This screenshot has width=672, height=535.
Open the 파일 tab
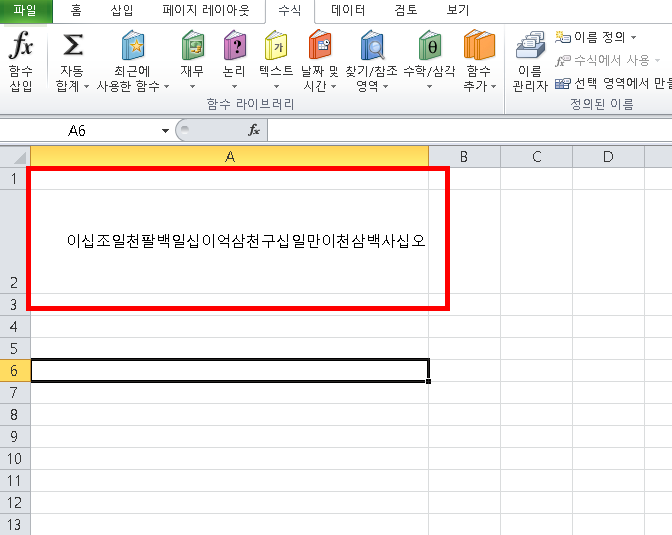tap(25, 10)
